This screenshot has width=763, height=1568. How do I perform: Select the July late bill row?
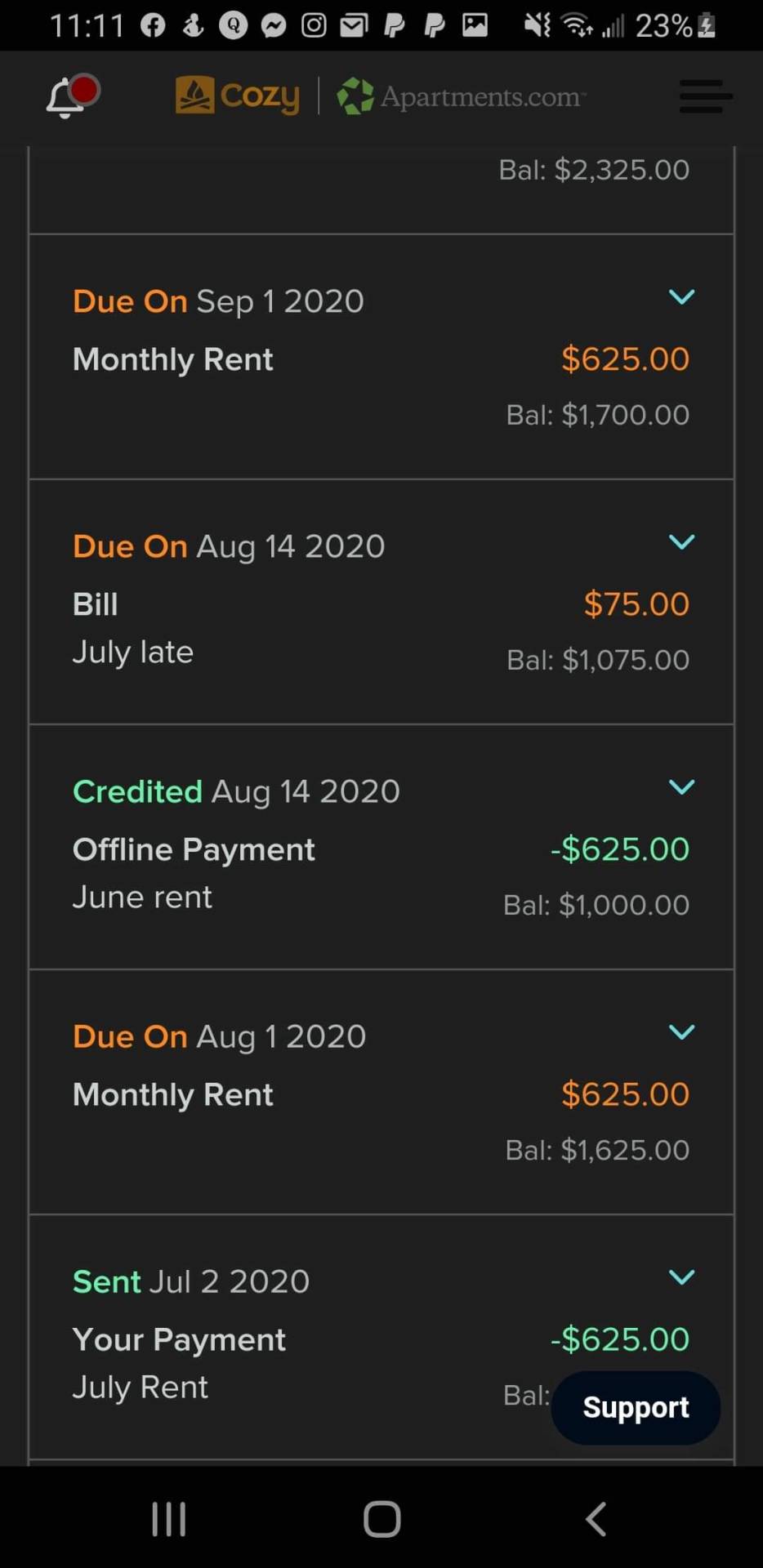381,602
